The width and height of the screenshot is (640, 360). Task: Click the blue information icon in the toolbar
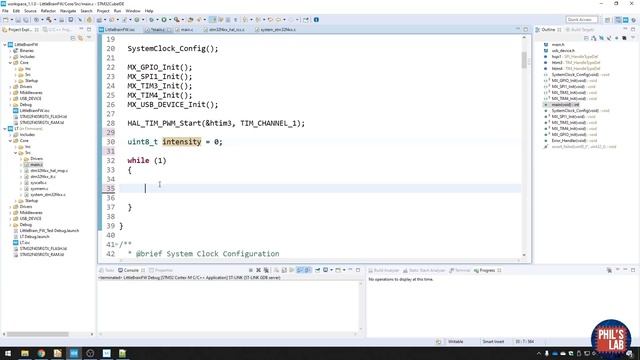[x=316, y=20]
